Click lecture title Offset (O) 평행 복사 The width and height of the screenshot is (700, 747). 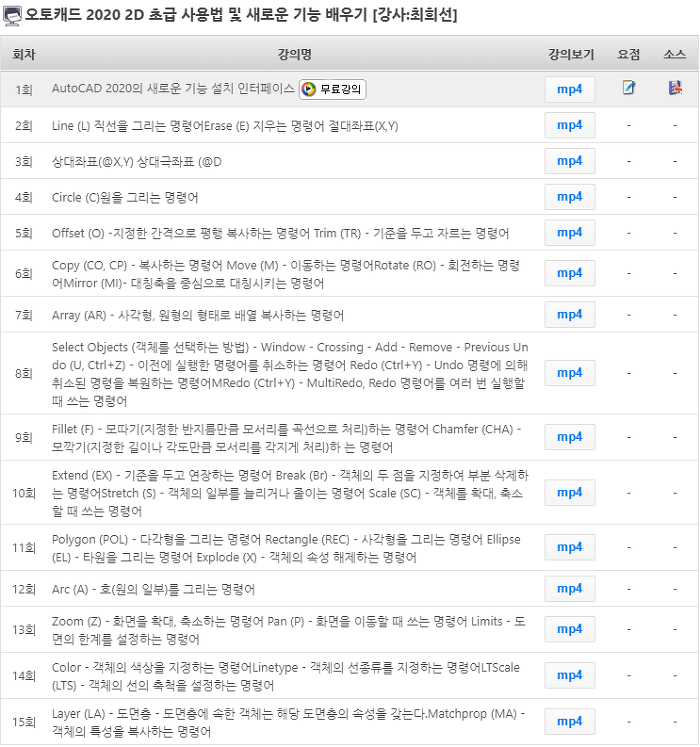pyautogui.click(x=280, y=233)
